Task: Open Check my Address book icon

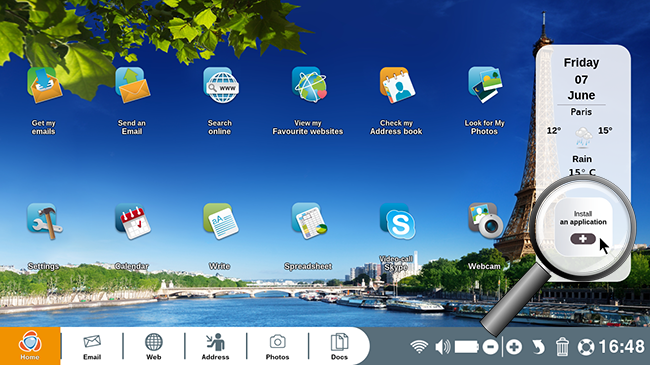Action: (x=397, y=85)
